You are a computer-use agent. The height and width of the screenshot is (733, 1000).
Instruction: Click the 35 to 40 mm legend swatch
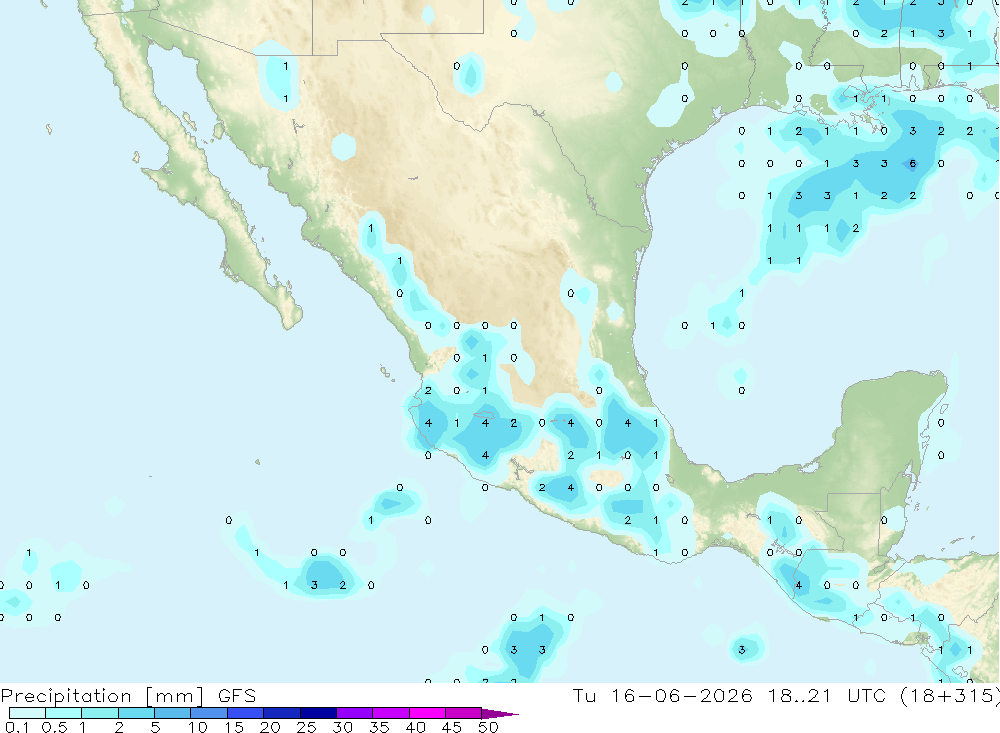391,713
